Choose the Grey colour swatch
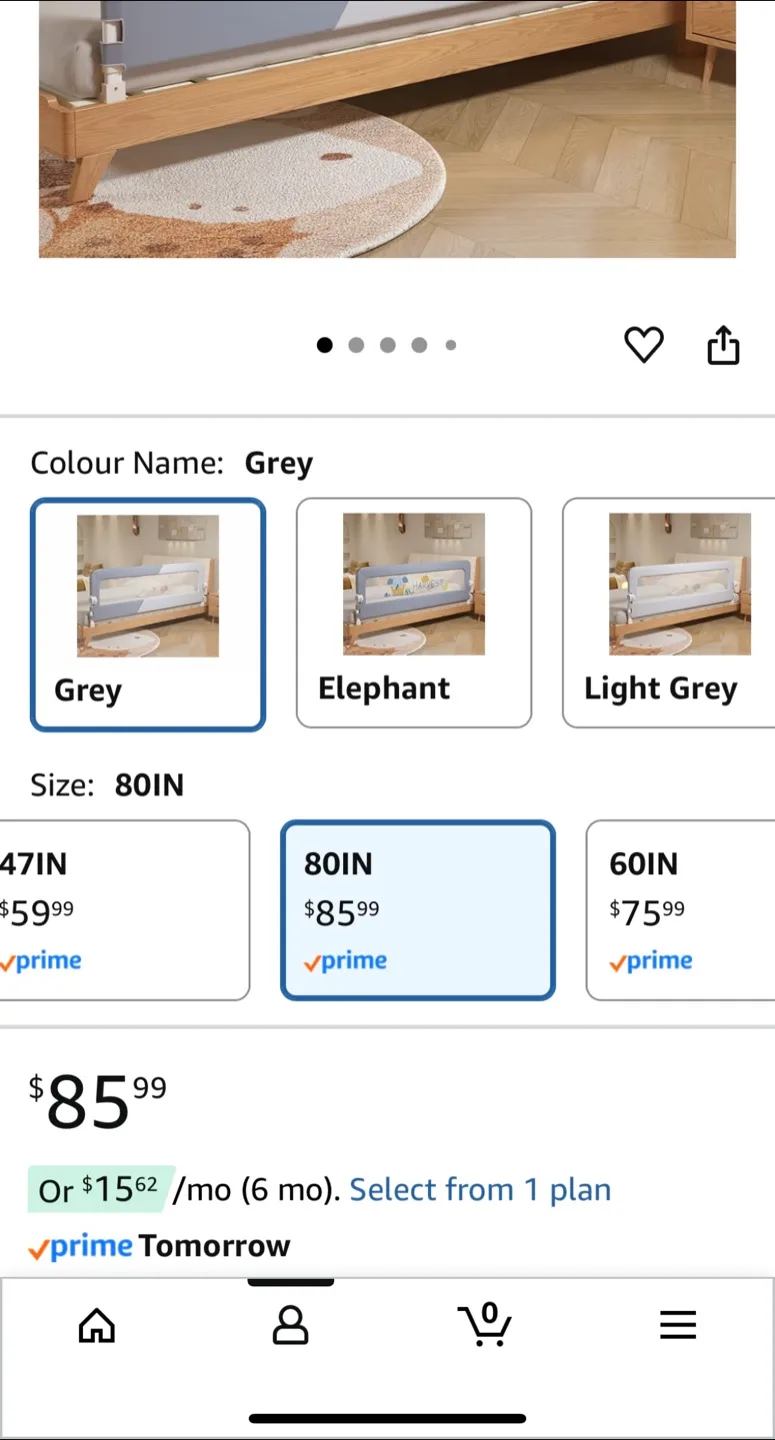The height and width of the screenshot is (1440, 775). coord(147,613)
